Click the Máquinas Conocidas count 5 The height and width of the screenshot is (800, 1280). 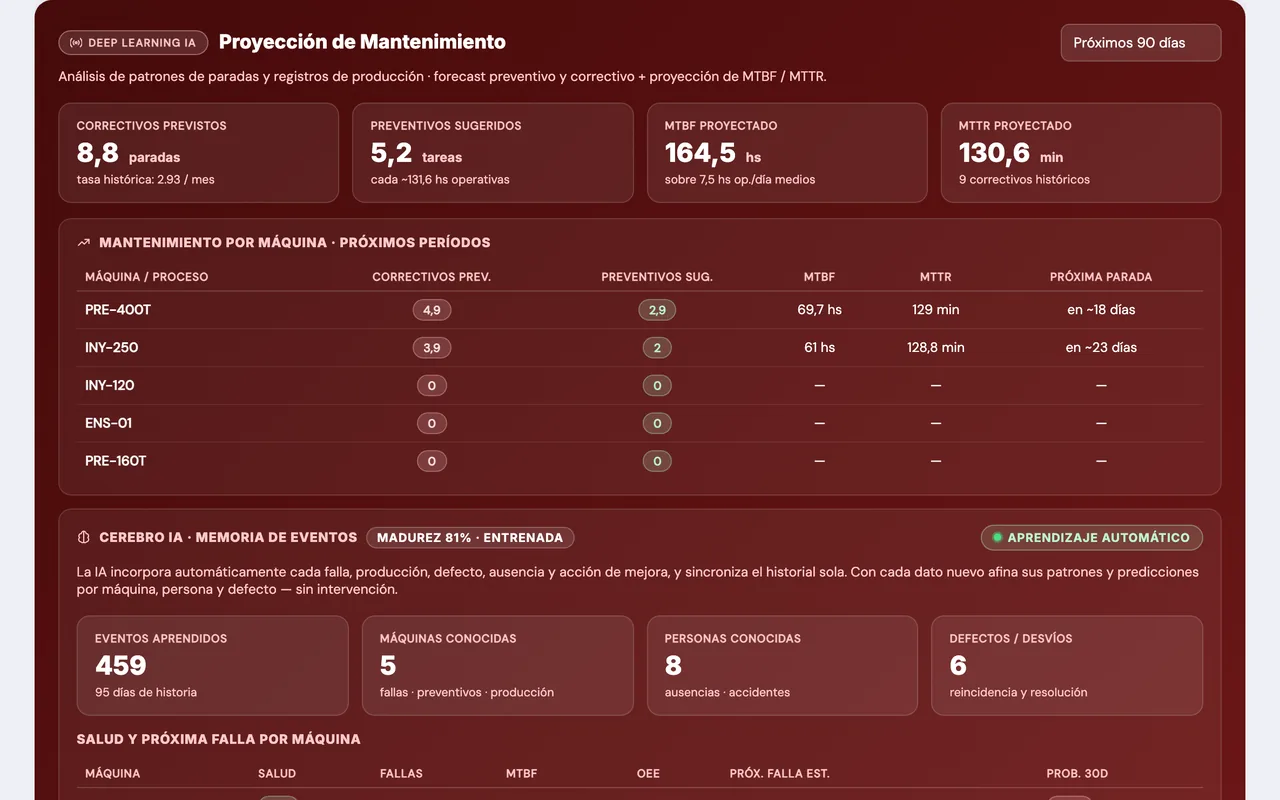pyautogui.click(x=388, y=665)
